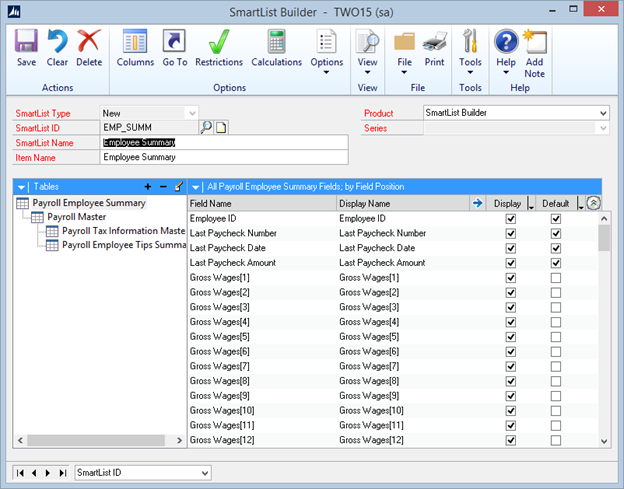Uncheck Display for Gross Wages[12]
Screen dimensions: 624x489
[x=511, y=440]
